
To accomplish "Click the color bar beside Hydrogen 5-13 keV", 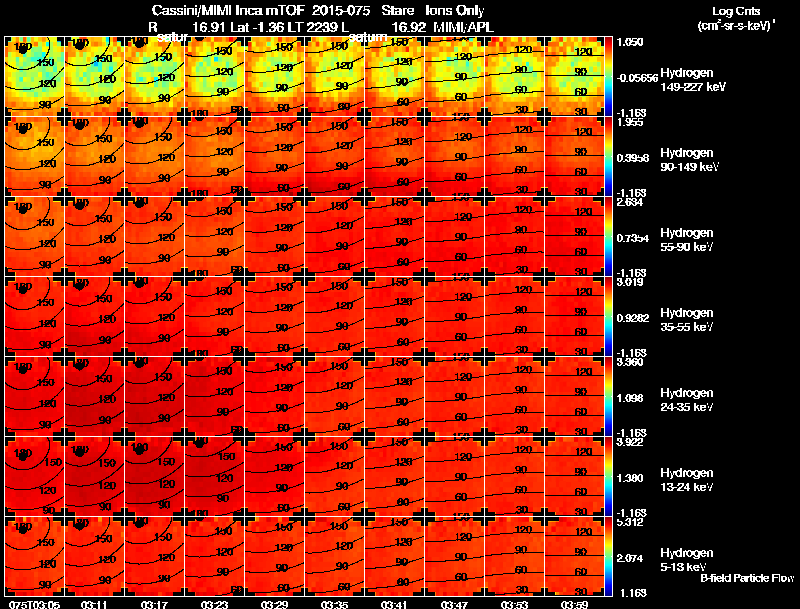I will click(608, 556).
